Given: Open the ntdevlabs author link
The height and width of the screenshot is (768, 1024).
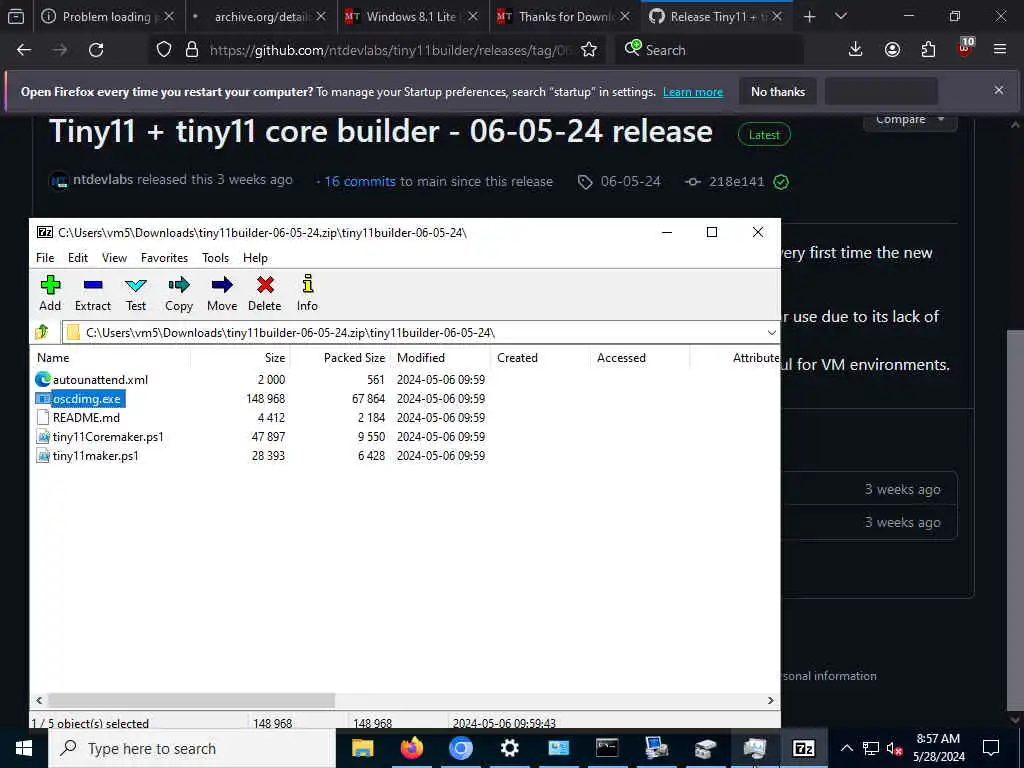Looking at the screenshot, I should pos(103,180).
